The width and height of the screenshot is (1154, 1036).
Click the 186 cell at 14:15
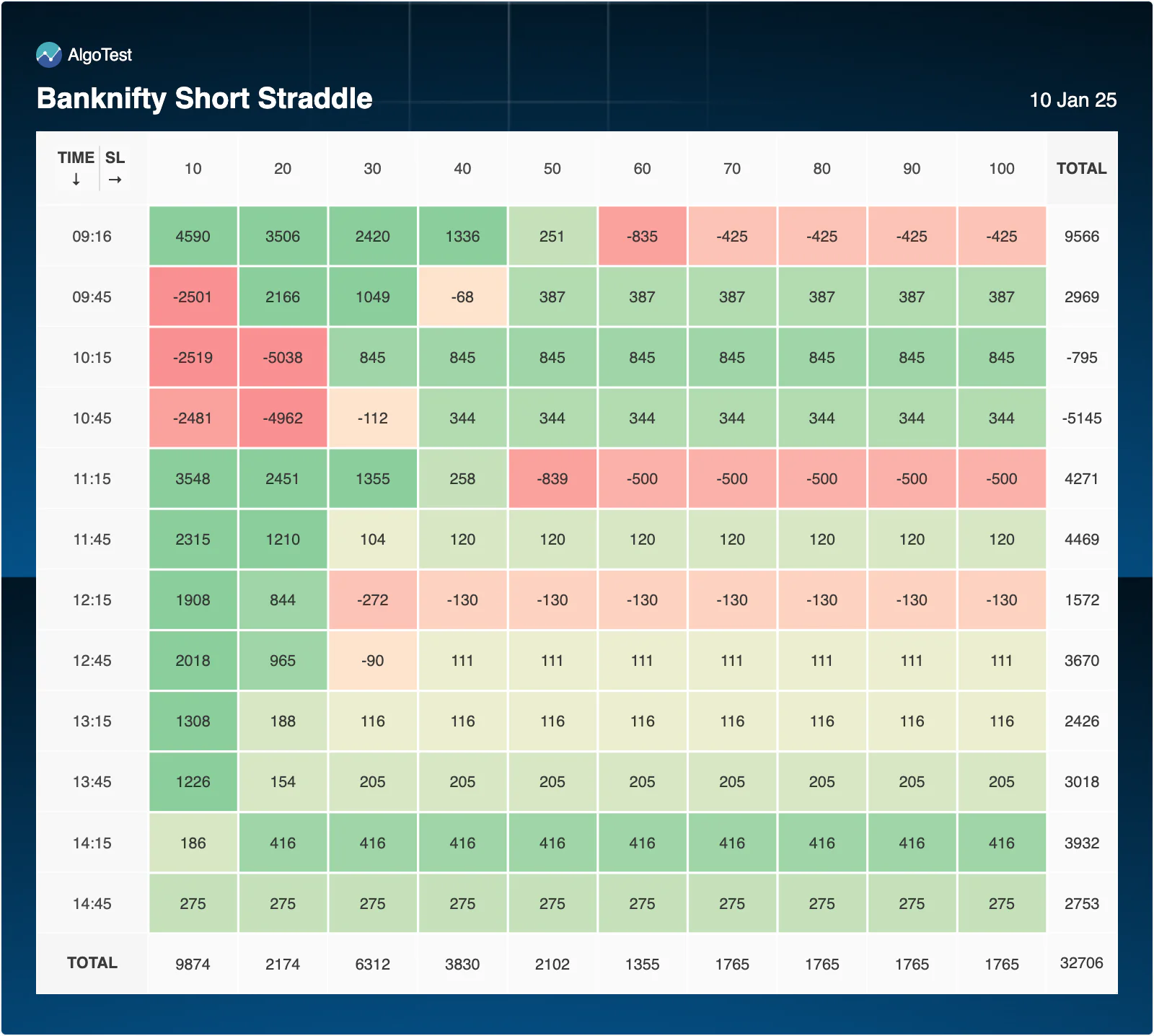[x=193, y=843]
